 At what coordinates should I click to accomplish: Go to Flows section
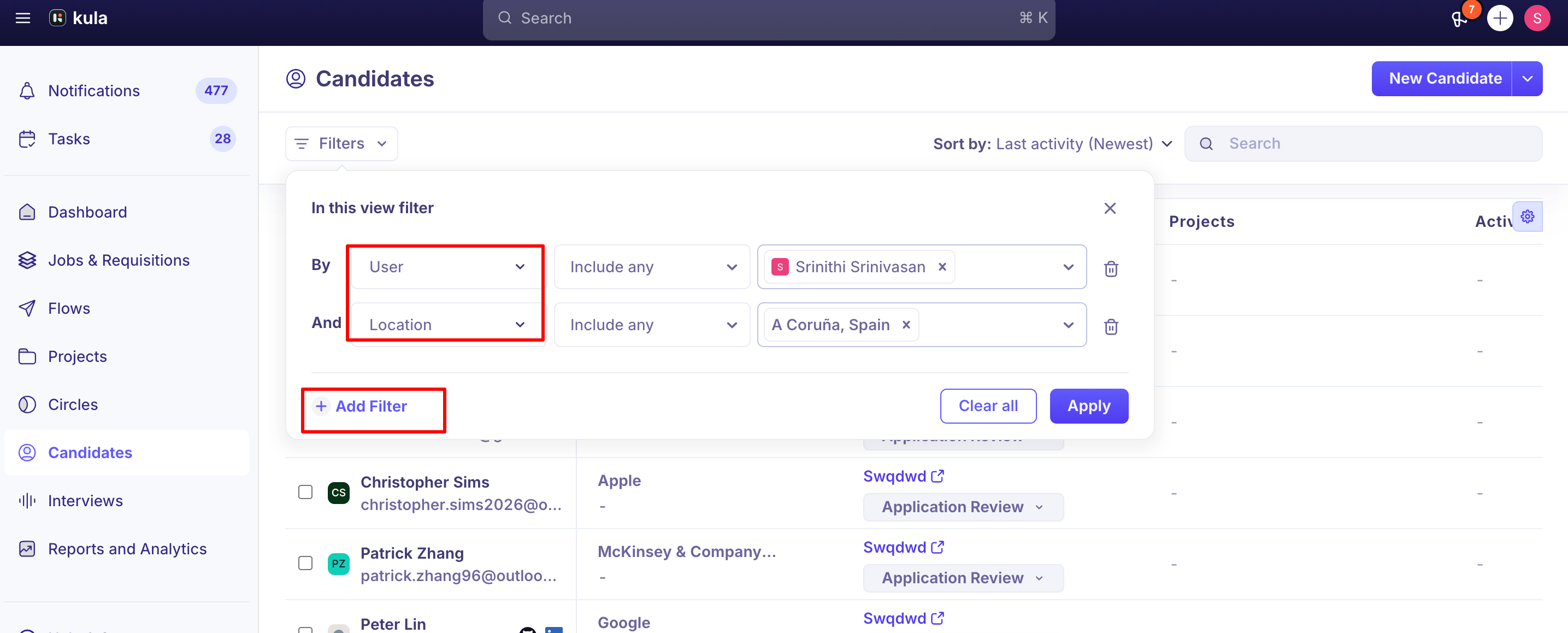click(x=127, y=308)
